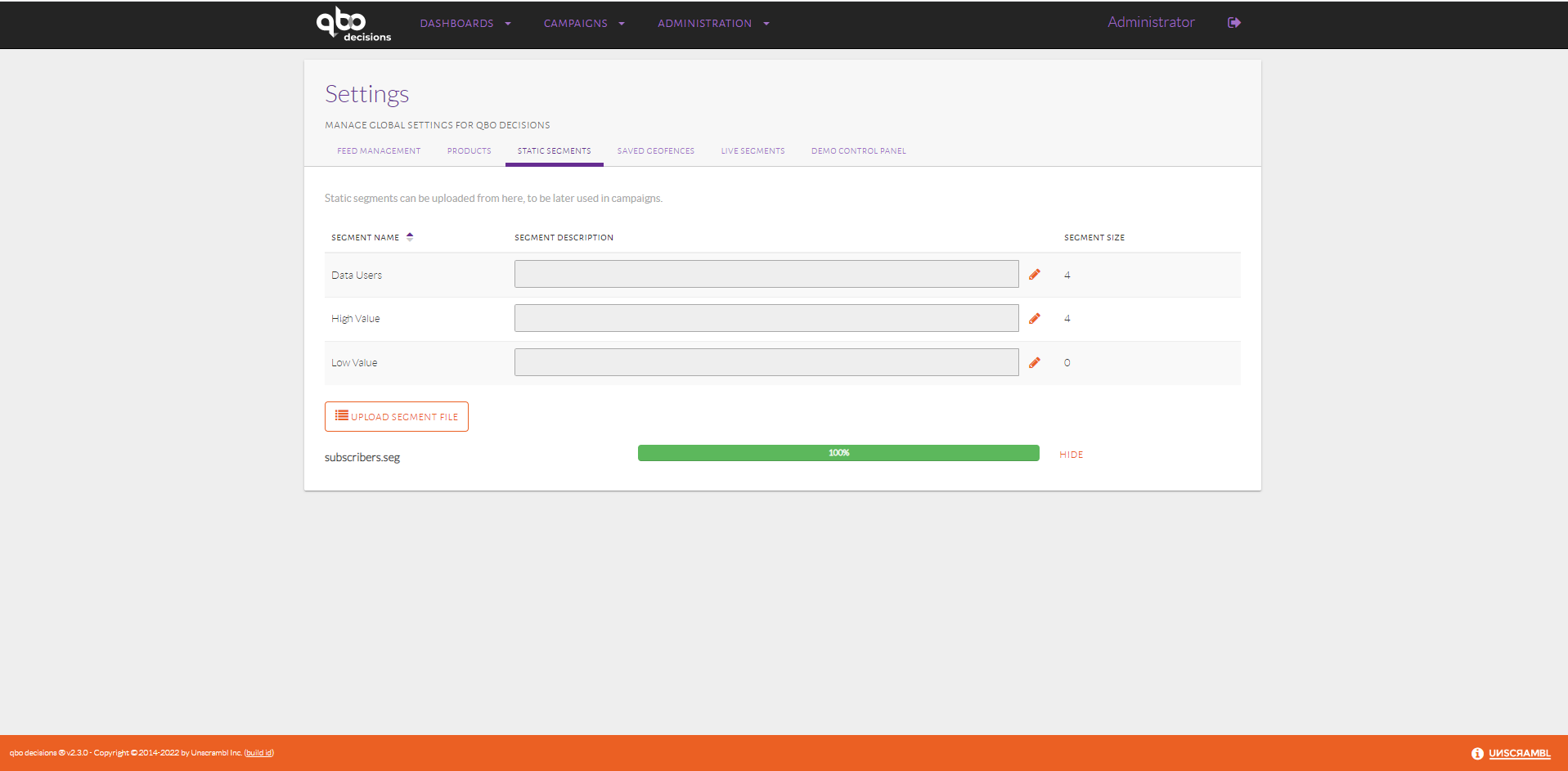Select the Data Users segment name
The image size is (1568, 771).
coord(357,276)
